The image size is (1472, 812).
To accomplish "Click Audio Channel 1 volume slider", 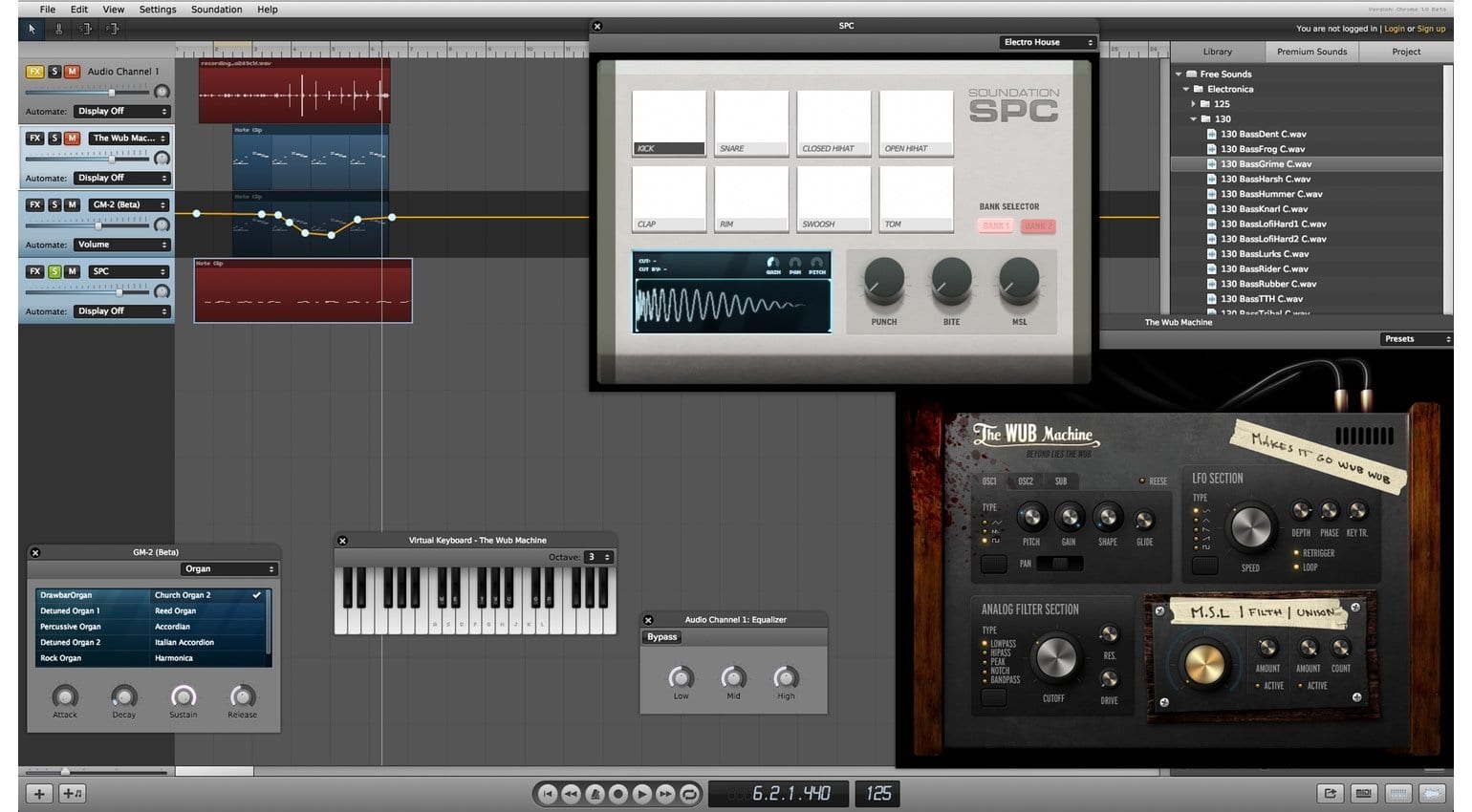I will [x=88, y=93].
